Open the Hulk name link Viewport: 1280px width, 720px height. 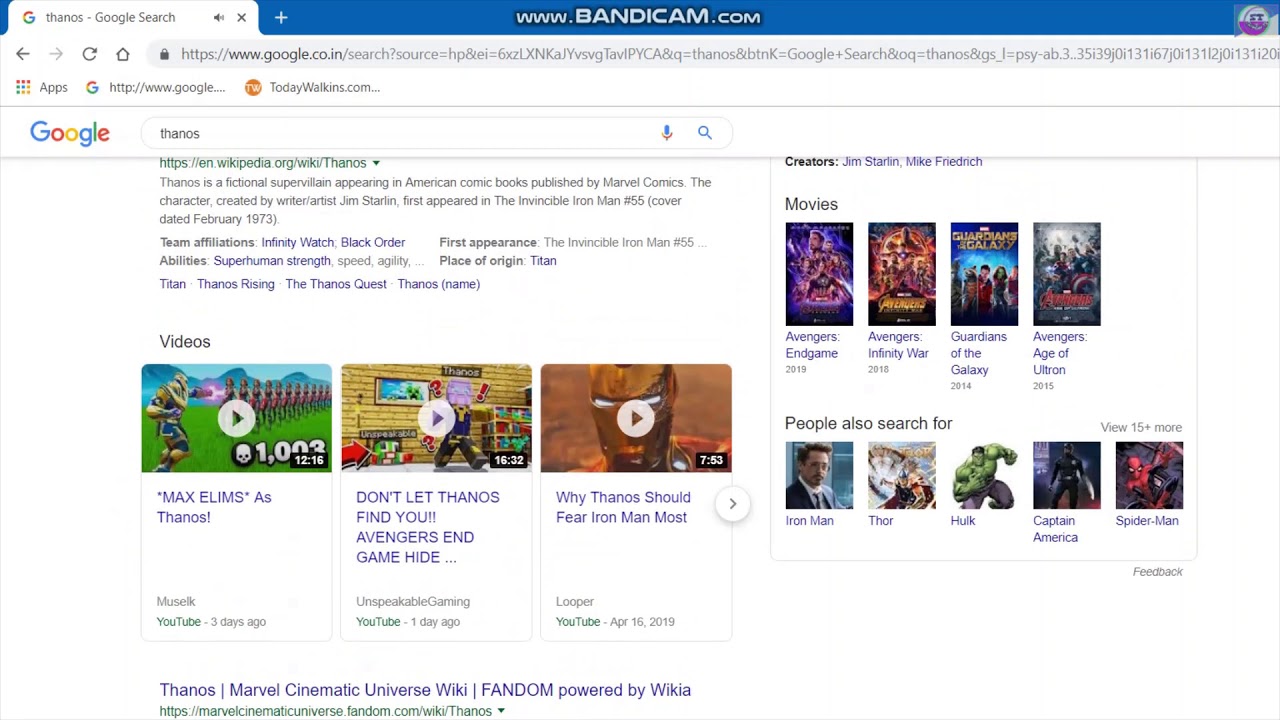(962, 520)
